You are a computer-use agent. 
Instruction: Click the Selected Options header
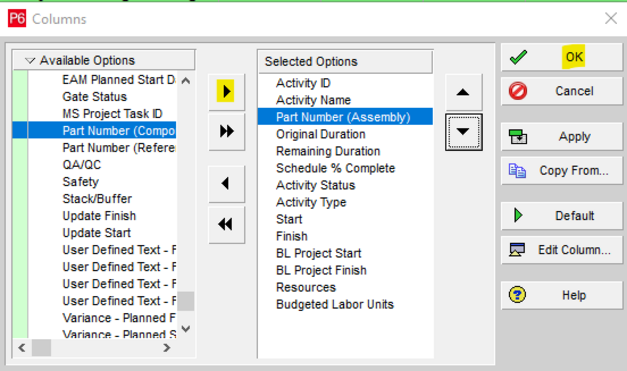coord(345,62)
